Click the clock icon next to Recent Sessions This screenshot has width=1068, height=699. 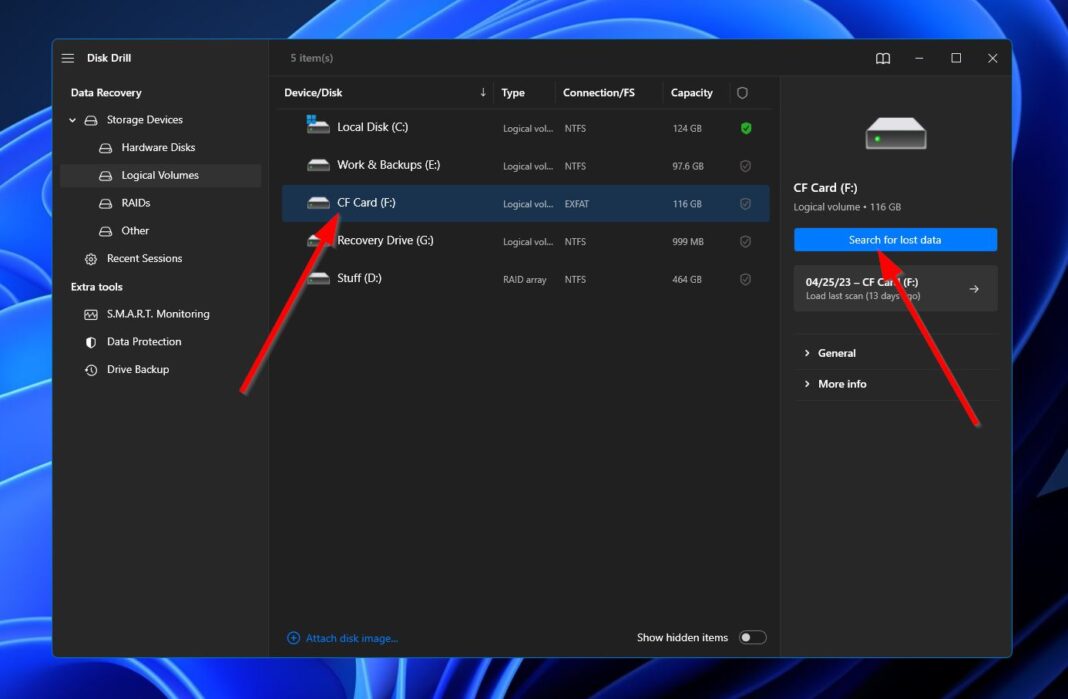click(89, 258)
